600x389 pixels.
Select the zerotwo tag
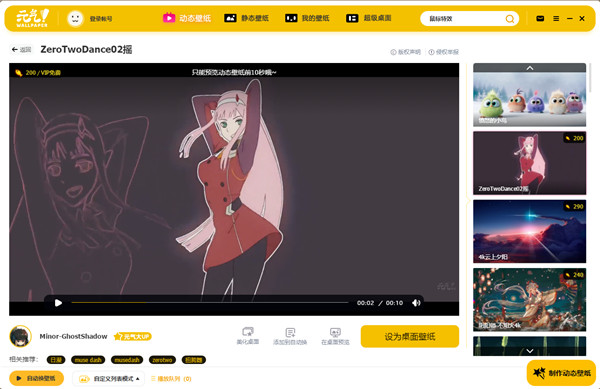pyautogui.click(x=162, y=360)
